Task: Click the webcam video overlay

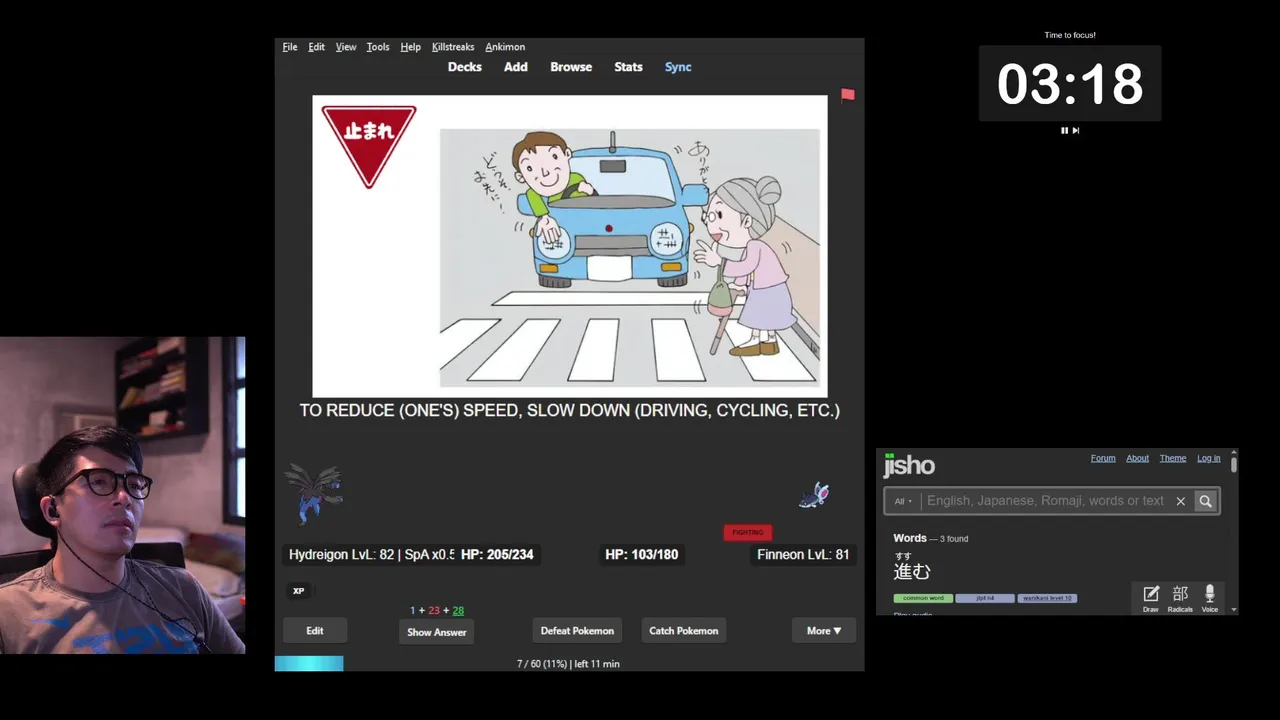Action: click(x=122, y=495)
